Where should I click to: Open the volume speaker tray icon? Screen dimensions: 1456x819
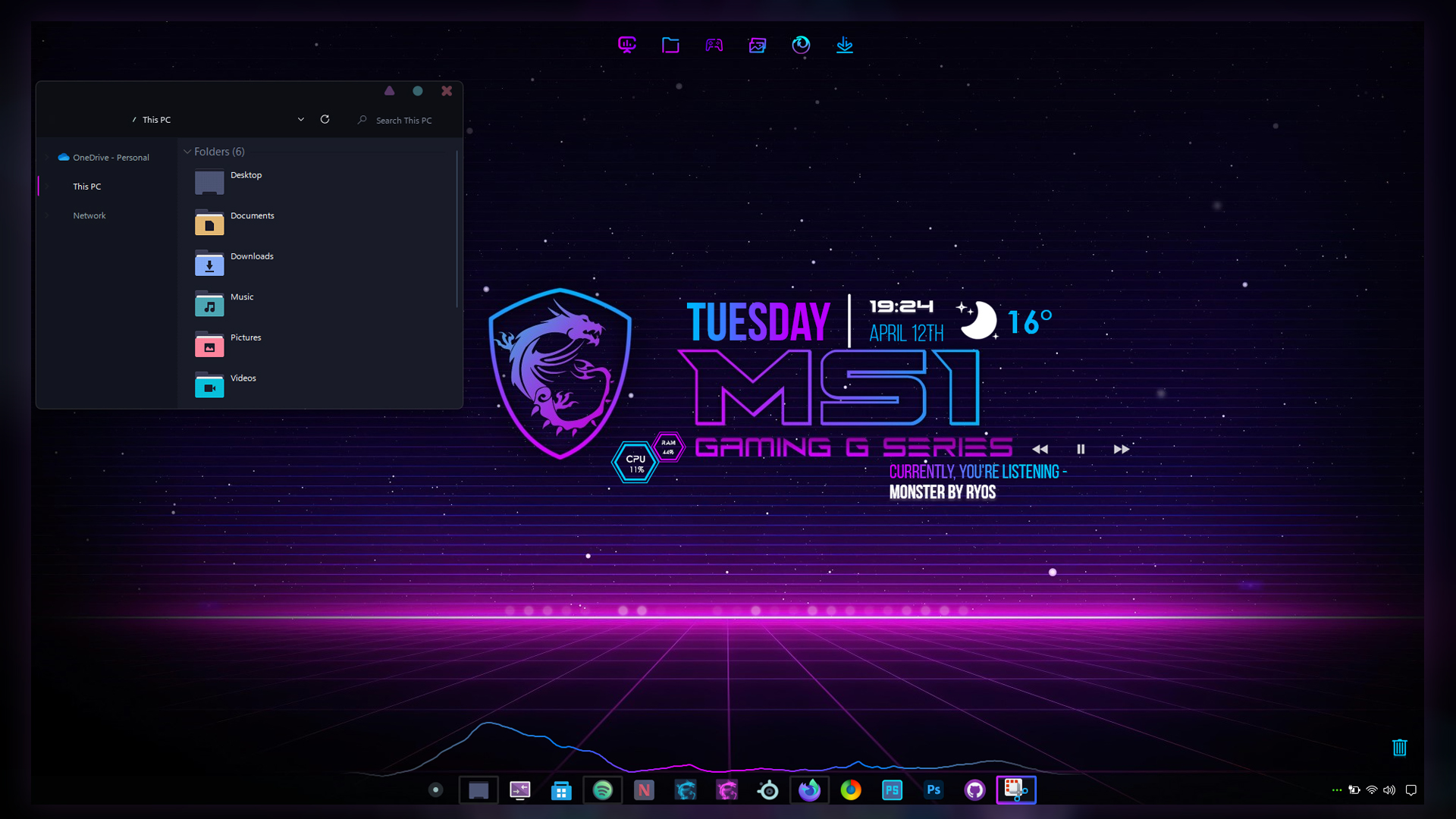1389,790
